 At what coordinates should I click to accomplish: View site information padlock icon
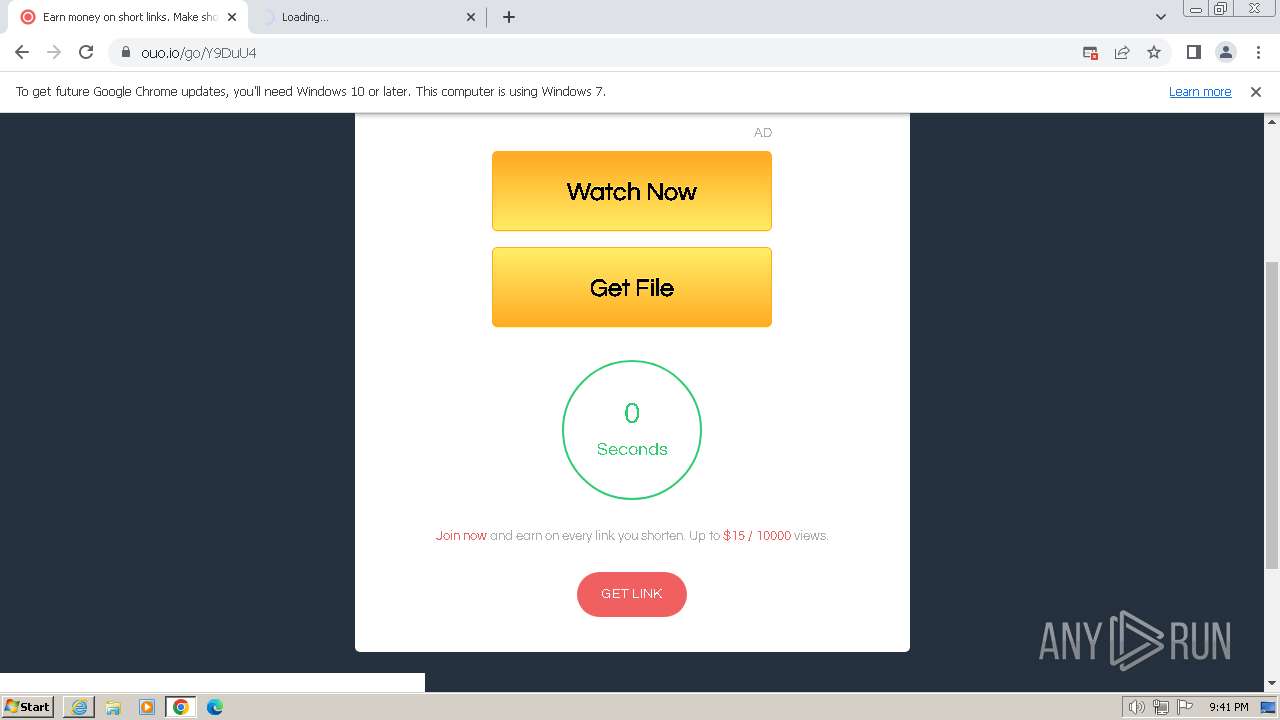[126, 52]
